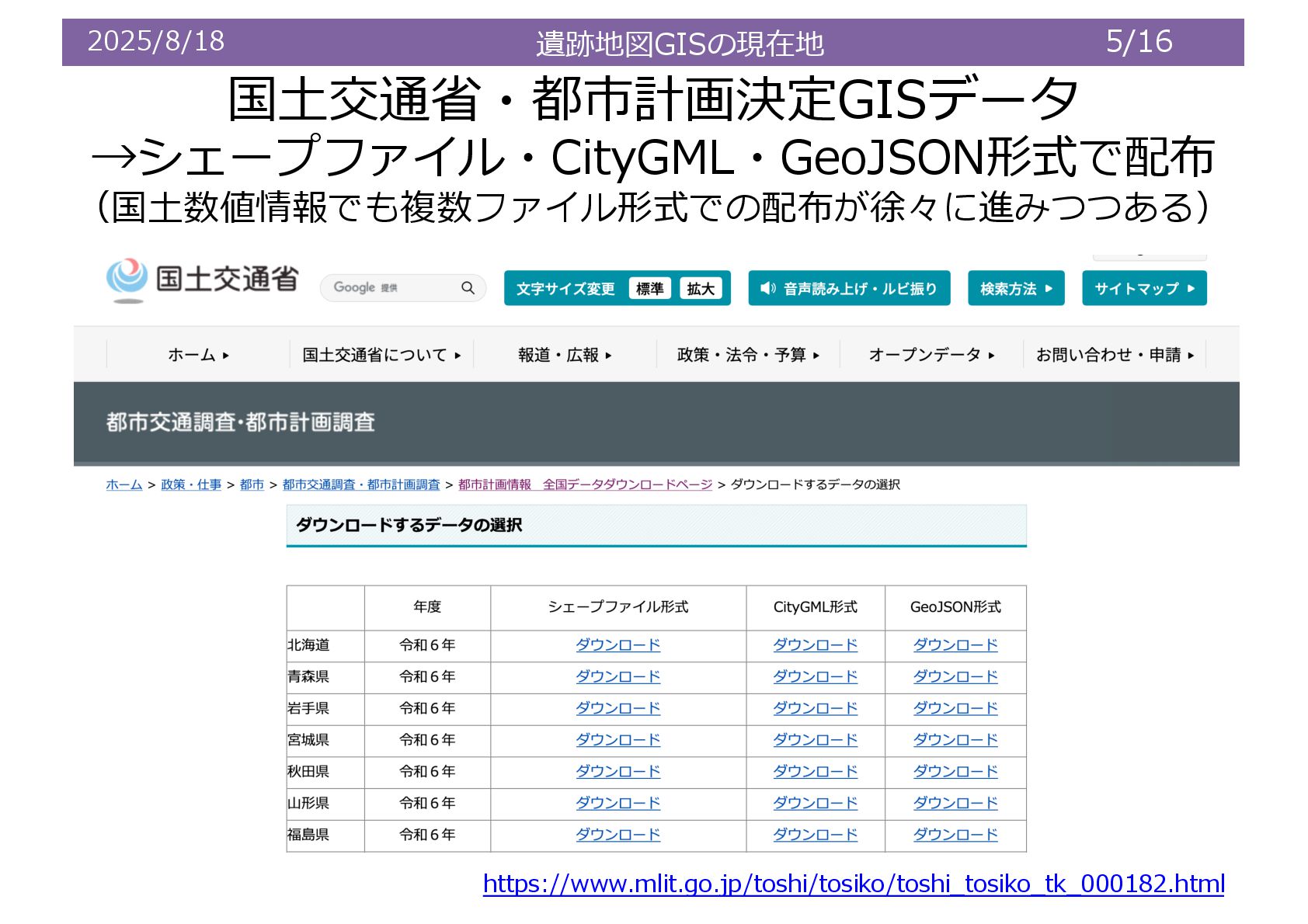This screenshot has width=1308, height=924.
Task: Click breadcrumb 全国データダウンロードページ
Action: coord(585,485)
